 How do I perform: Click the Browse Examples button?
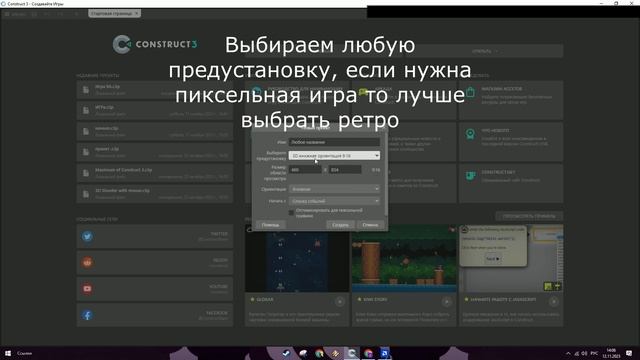(529, 216)
